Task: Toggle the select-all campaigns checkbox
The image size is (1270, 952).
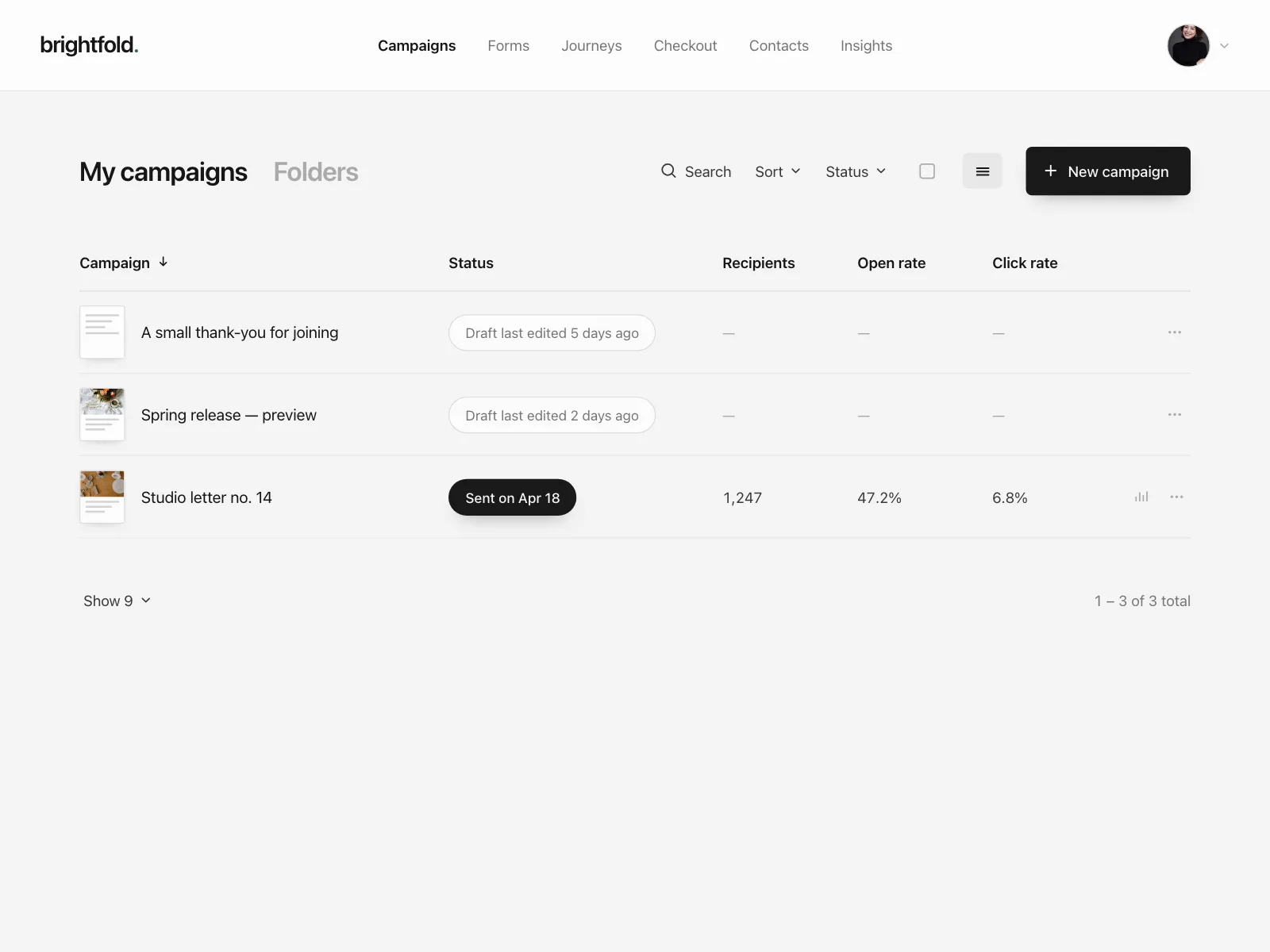Action: click(x=927, y=171)
